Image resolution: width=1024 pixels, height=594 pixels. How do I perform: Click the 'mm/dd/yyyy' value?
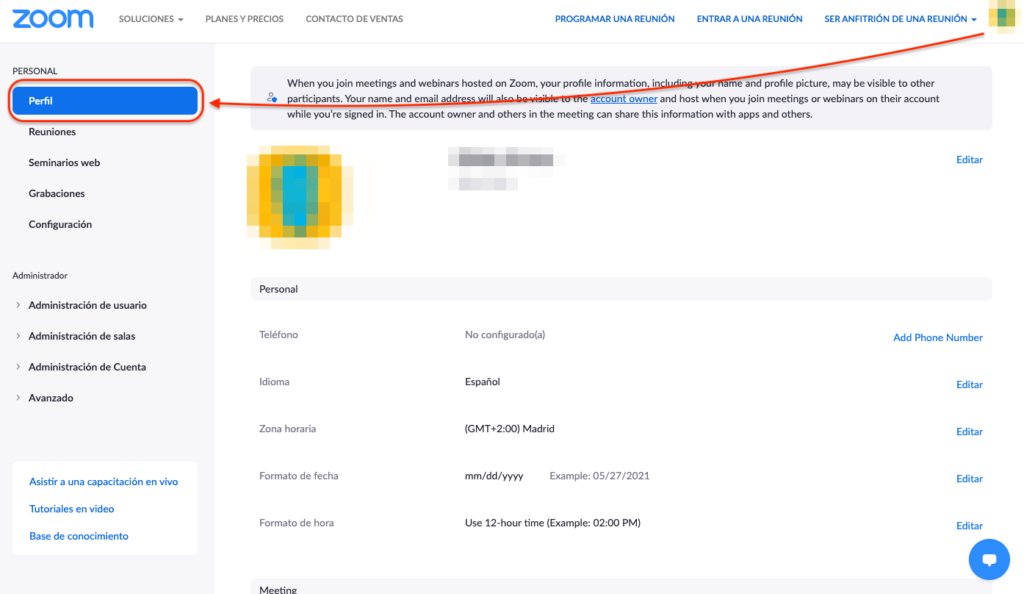[x=494, y=476]
